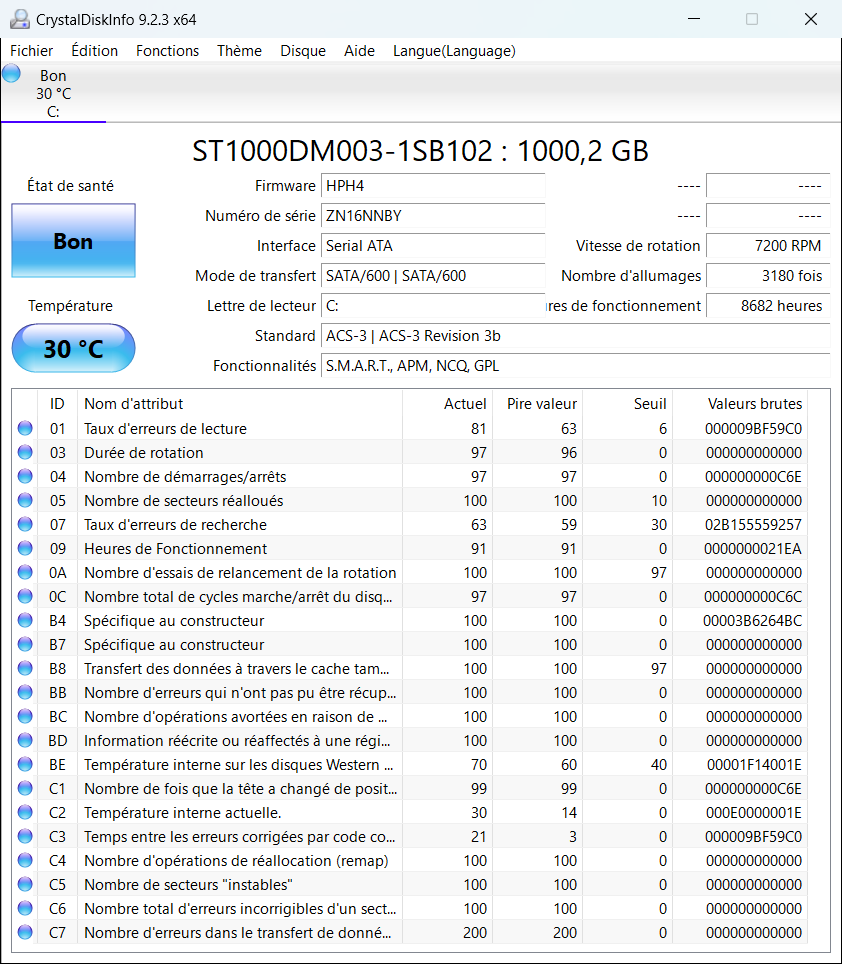Click raw value 00001F14001E
The image size is (842, 964).
tap(754, 764)
